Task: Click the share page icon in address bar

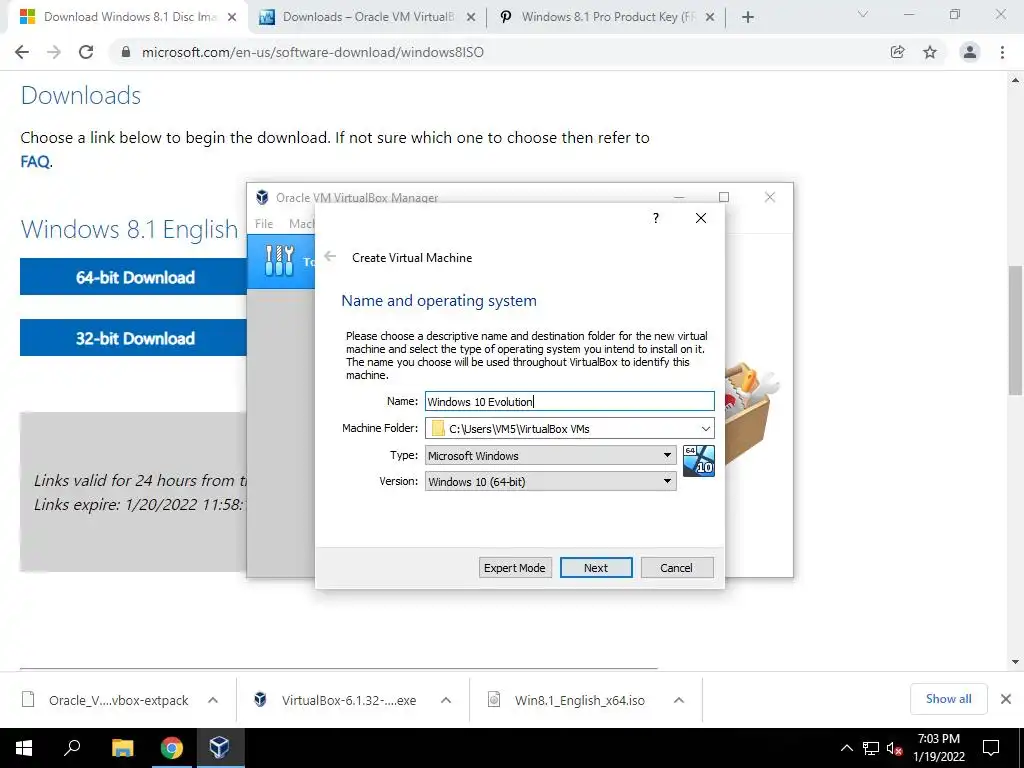Action: point(898,52)
